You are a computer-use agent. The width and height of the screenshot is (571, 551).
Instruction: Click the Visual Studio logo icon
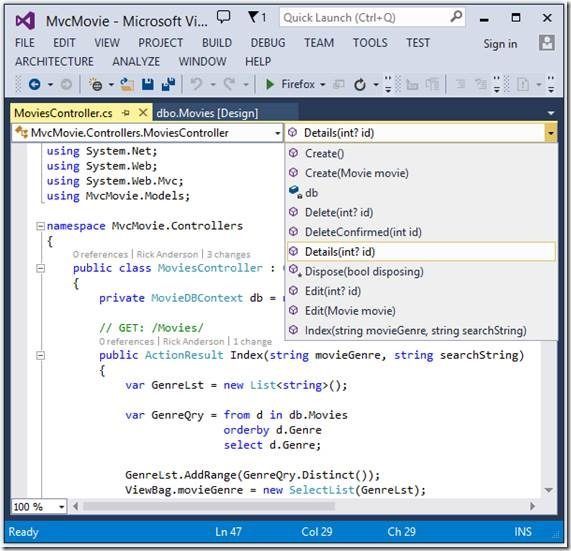click(x=25, y=20)
